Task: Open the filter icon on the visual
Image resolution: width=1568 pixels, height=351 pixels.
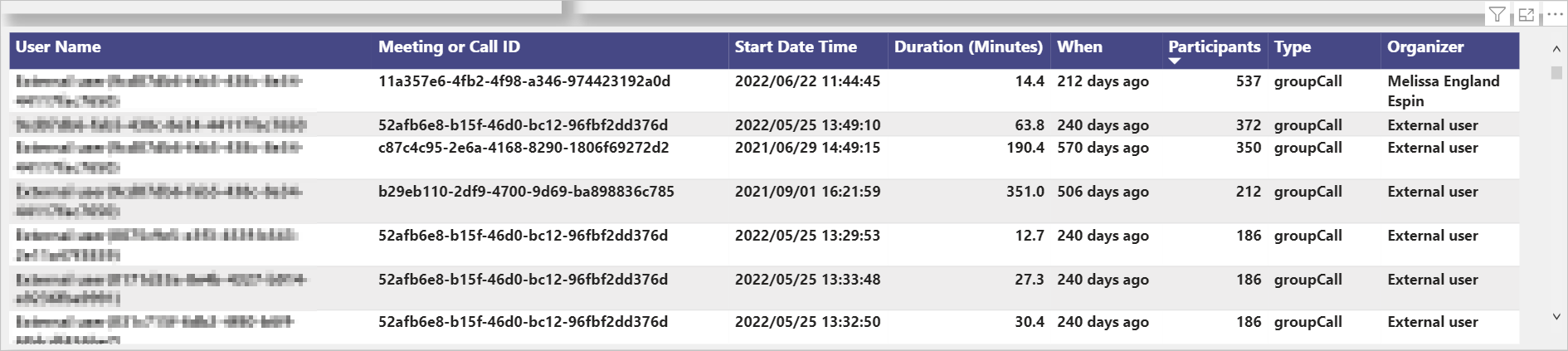Action: (1497, 14)
